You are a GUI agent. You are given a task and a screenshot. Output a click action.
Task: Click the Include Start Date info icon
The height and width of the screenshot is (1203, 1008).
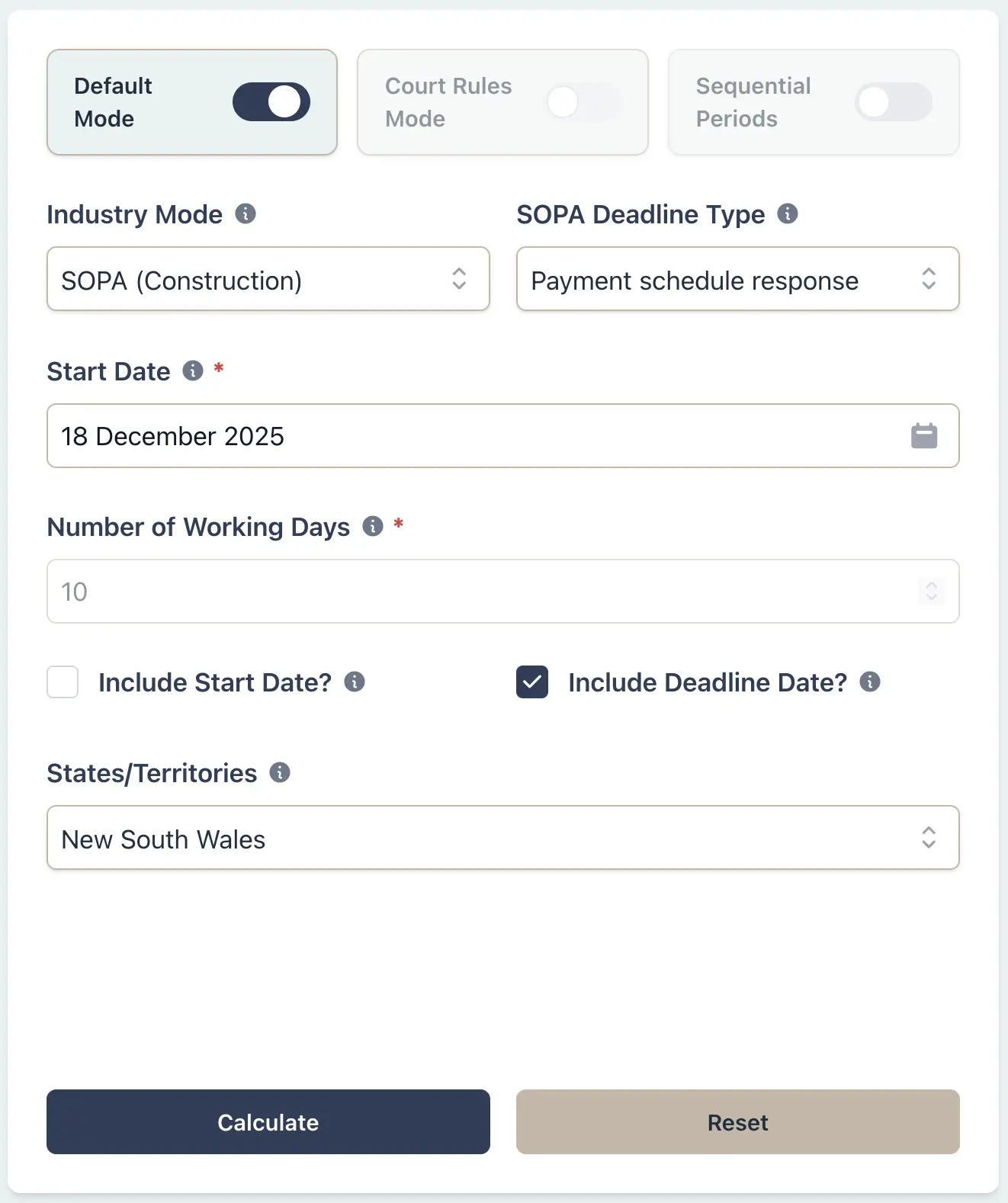pyautogui.click(x=354, y=682)
